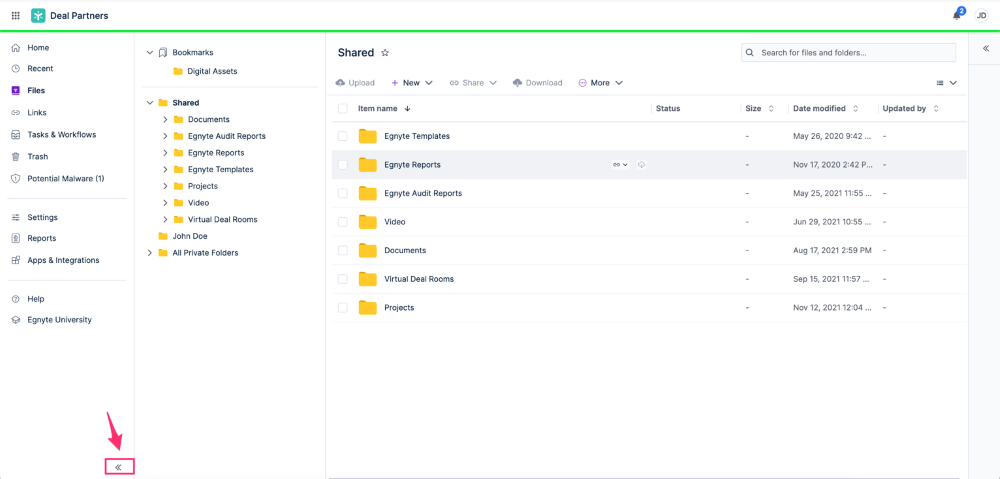This screenshot has height=479, width=1000.
Task: Change list view layout
Action: [x=946, y=83]
